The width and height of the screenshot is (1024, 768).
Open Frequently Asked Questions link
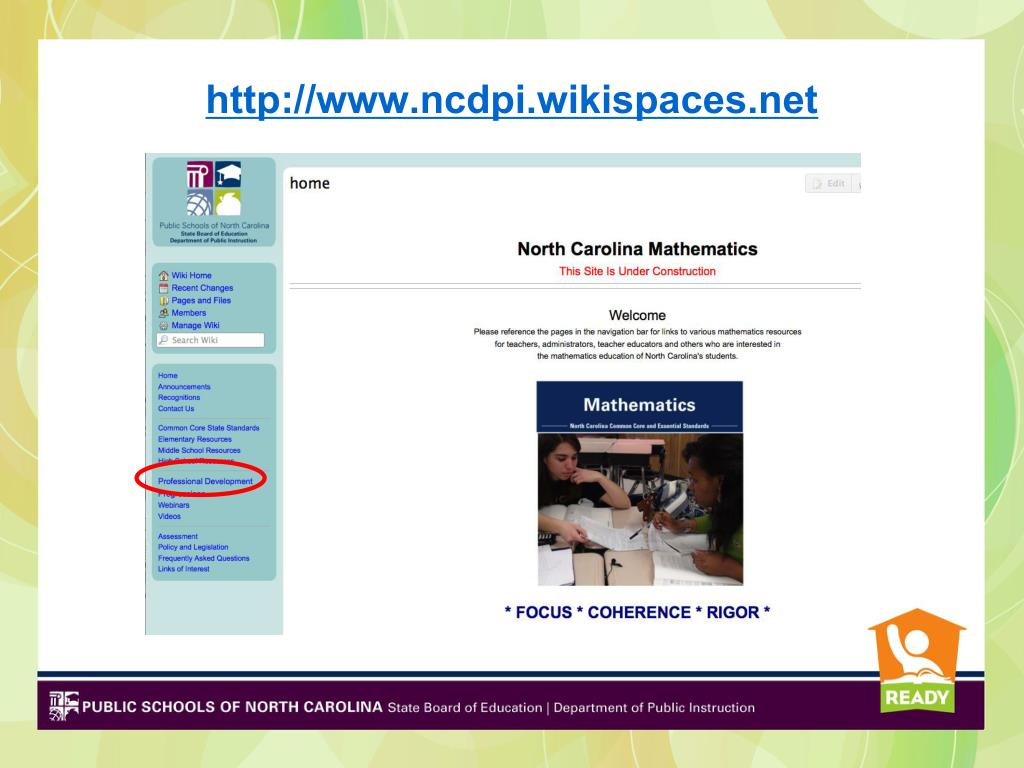[x=203, y=558]
